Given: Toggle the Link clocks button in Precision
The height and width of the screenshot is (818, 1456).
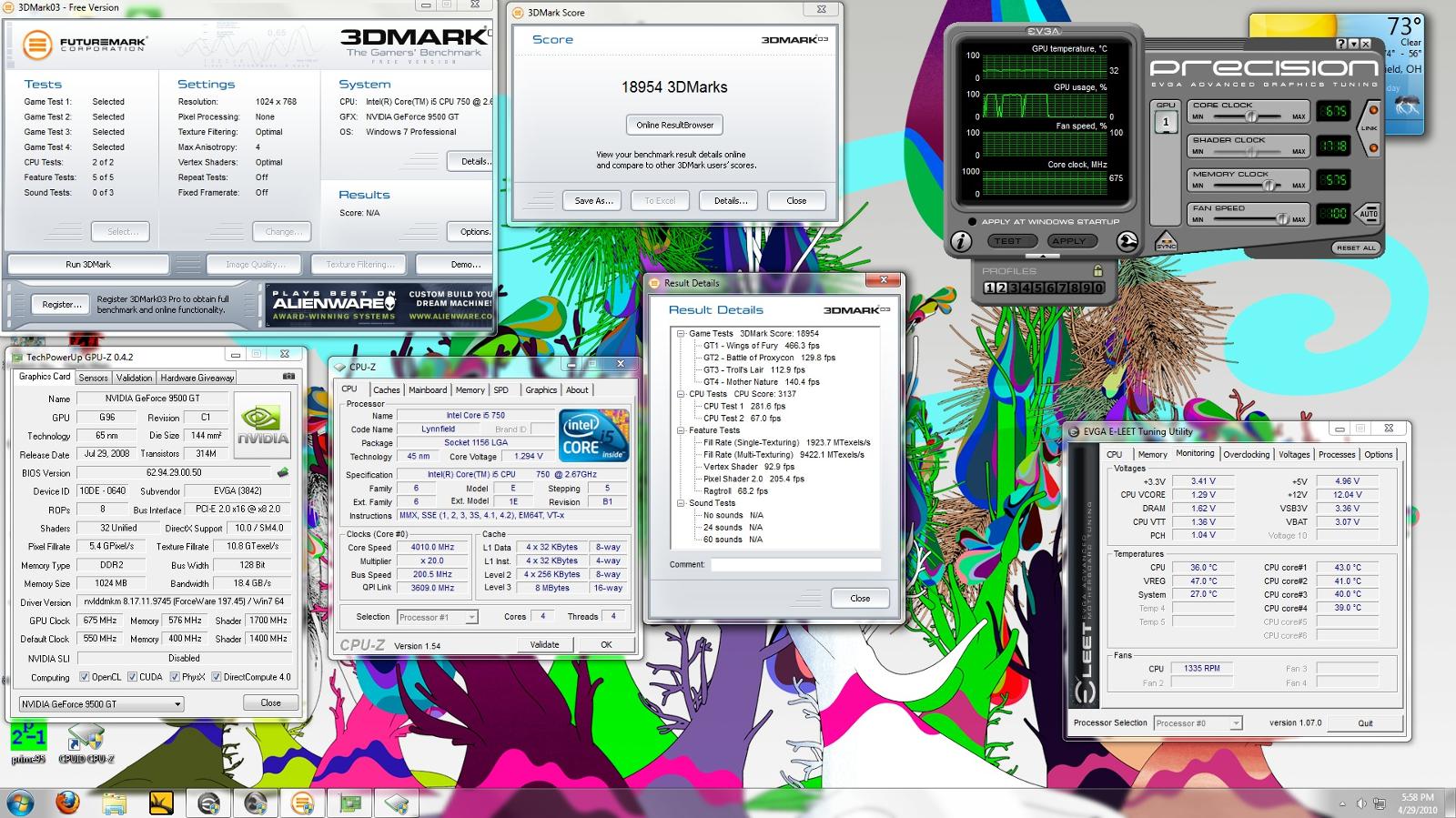Looking at the screenshot, I should (1370, 128).
